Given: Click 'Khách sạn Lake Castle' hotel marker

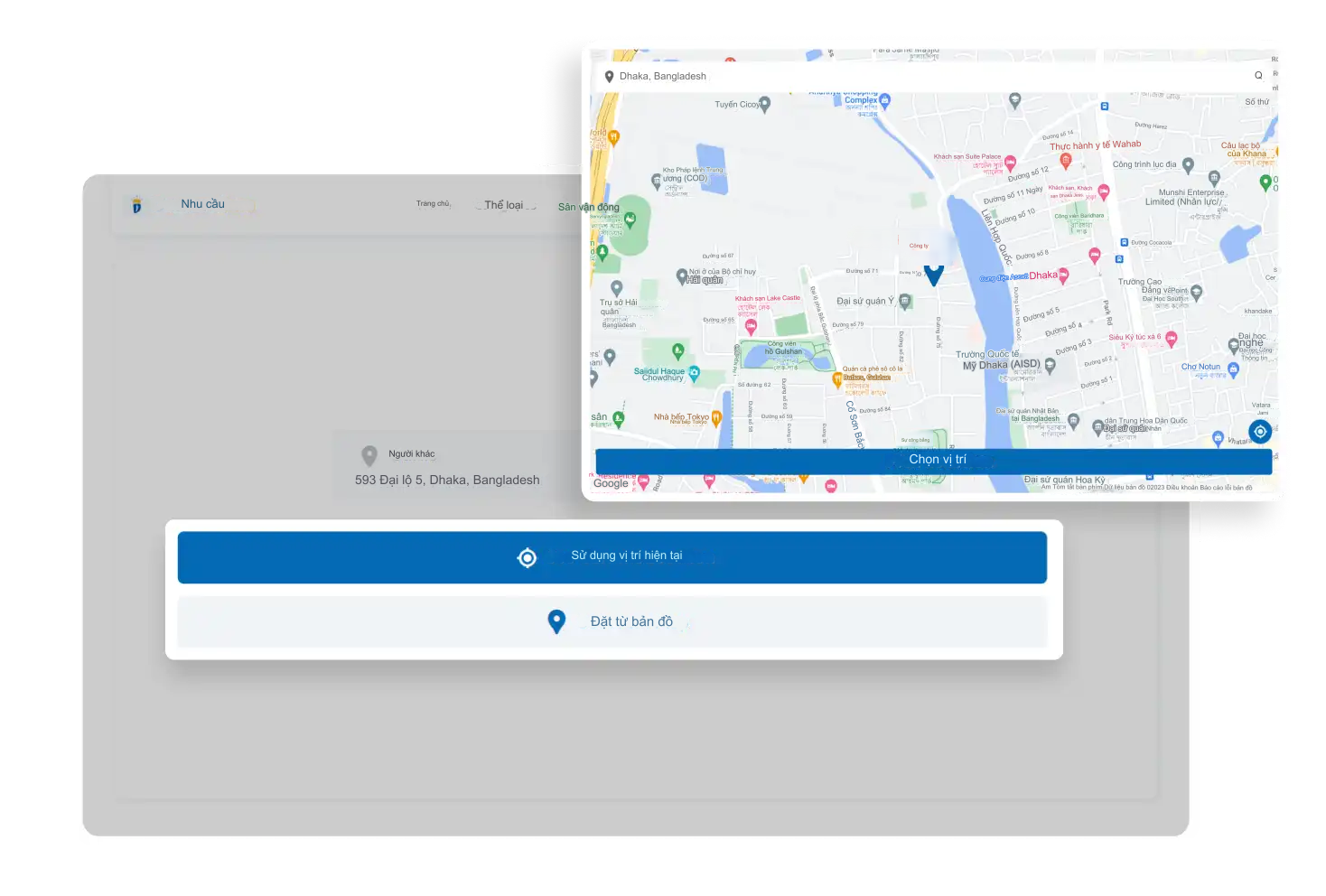Looking at the screenshot, I should click(x=751, y=326).
